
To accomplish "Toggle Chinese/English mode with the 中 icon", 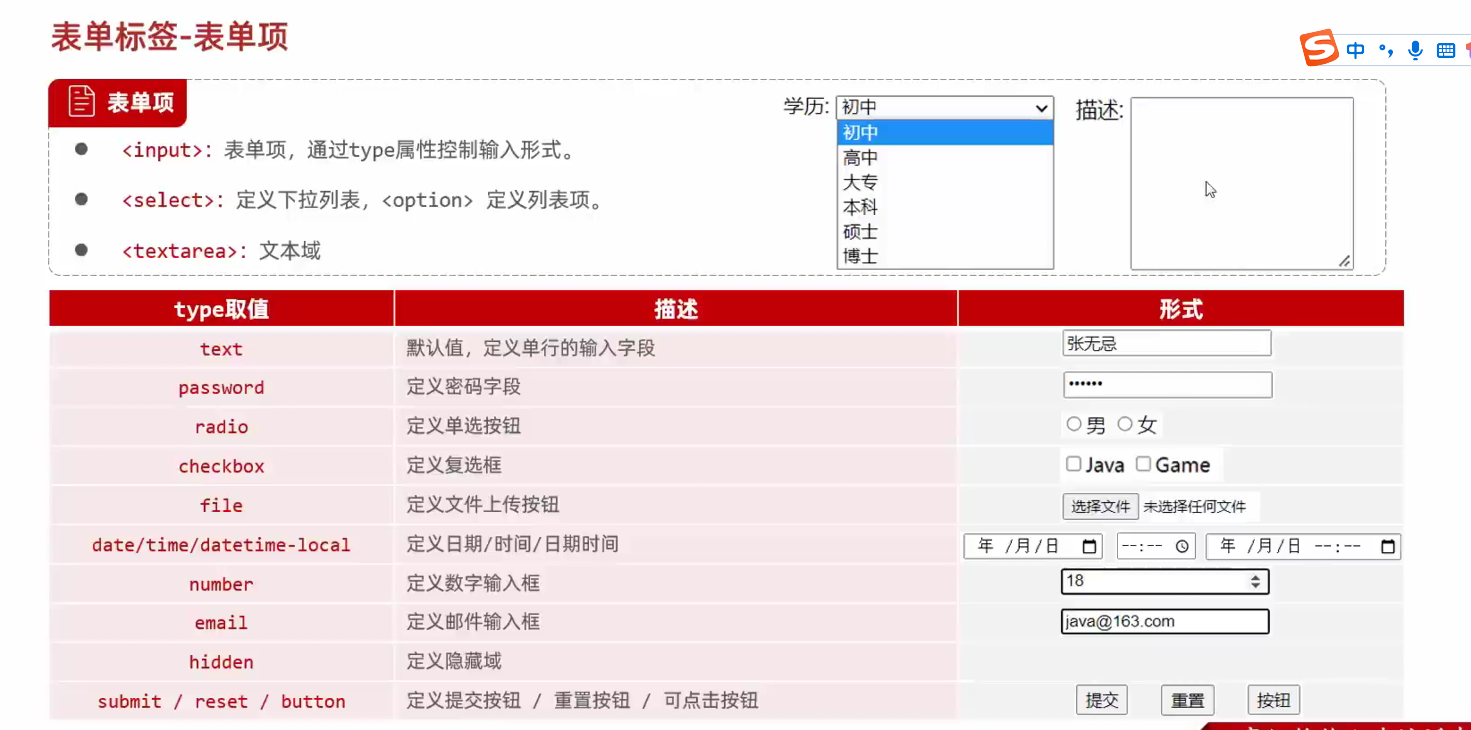I will (1356, 50).
